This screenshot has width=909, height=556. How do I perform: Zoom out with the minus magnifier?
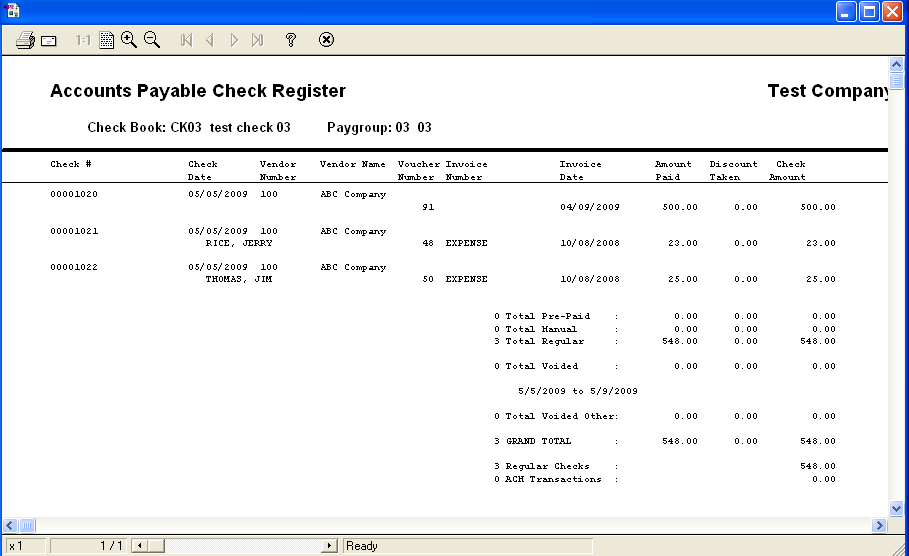point(152,39)
